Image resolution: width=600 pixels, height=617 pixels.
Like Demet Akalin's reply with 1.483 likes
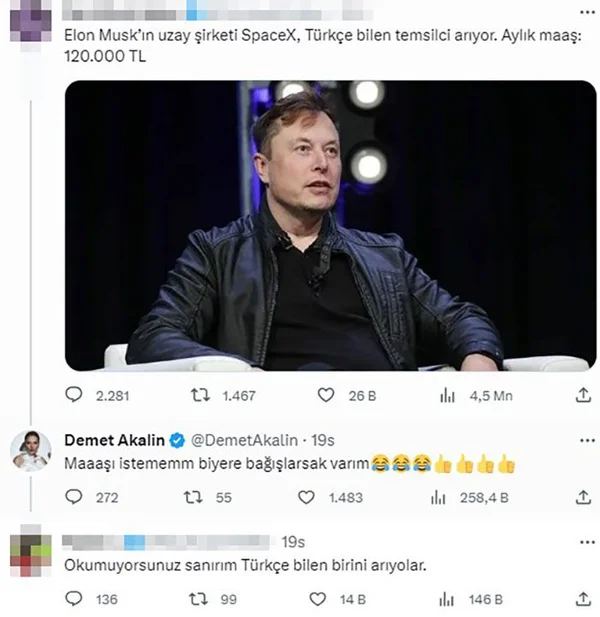point(306,497)
